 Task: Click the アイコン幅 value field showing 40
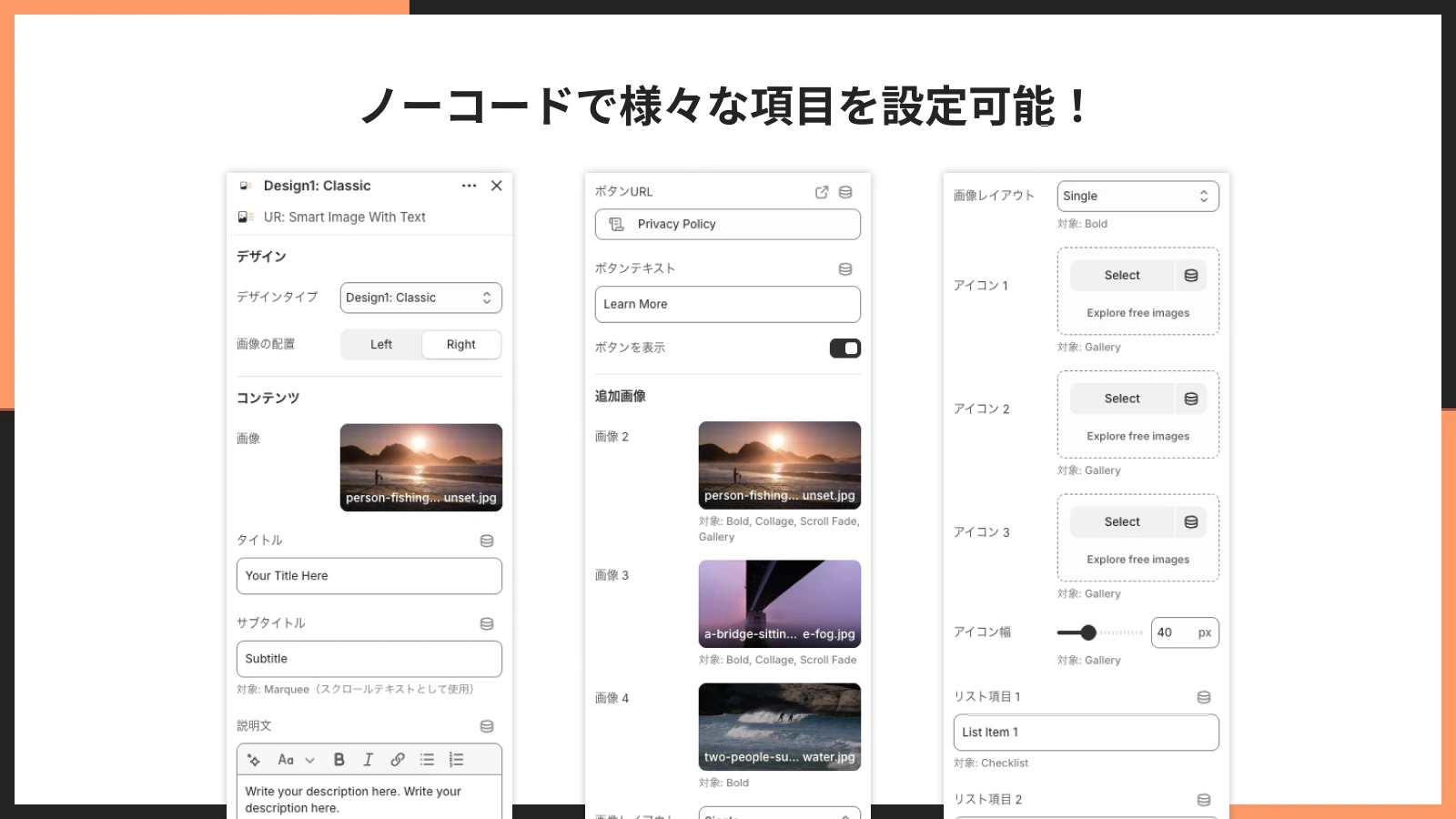tap(1185, 632)
